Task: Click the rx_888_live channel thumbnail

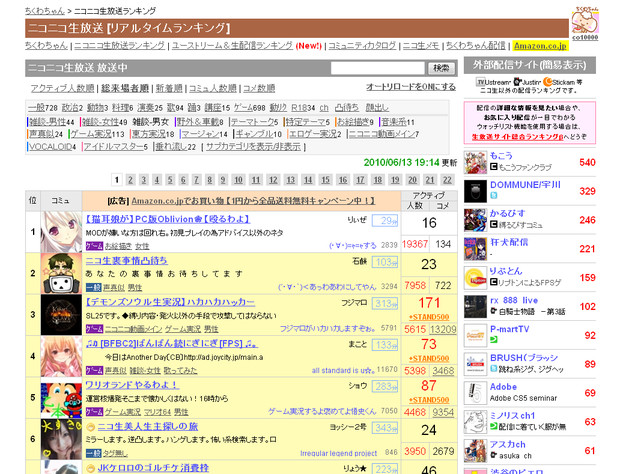Action: 475,307
